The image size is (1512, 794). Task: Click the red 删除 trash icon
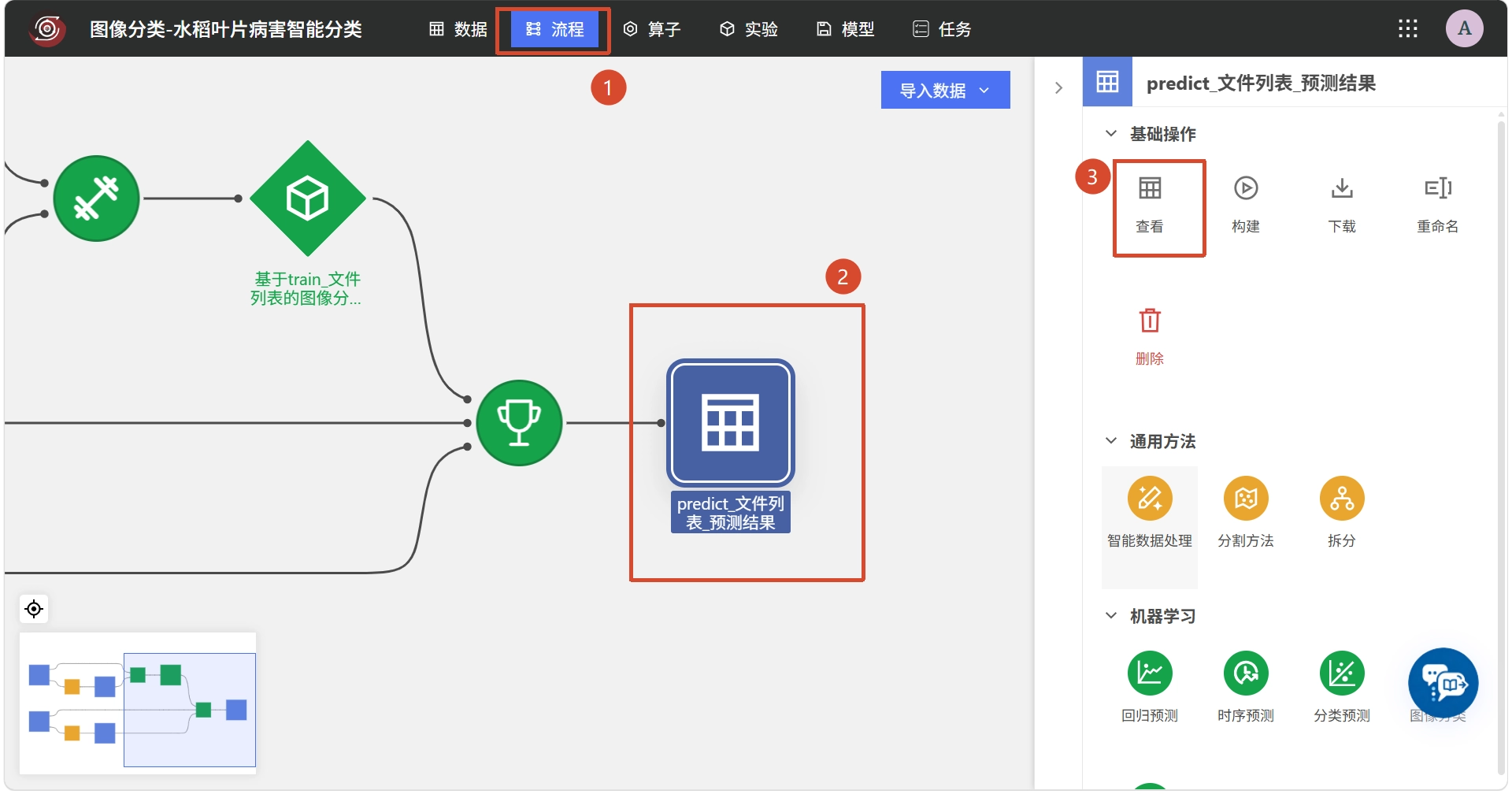(1150, 321)
